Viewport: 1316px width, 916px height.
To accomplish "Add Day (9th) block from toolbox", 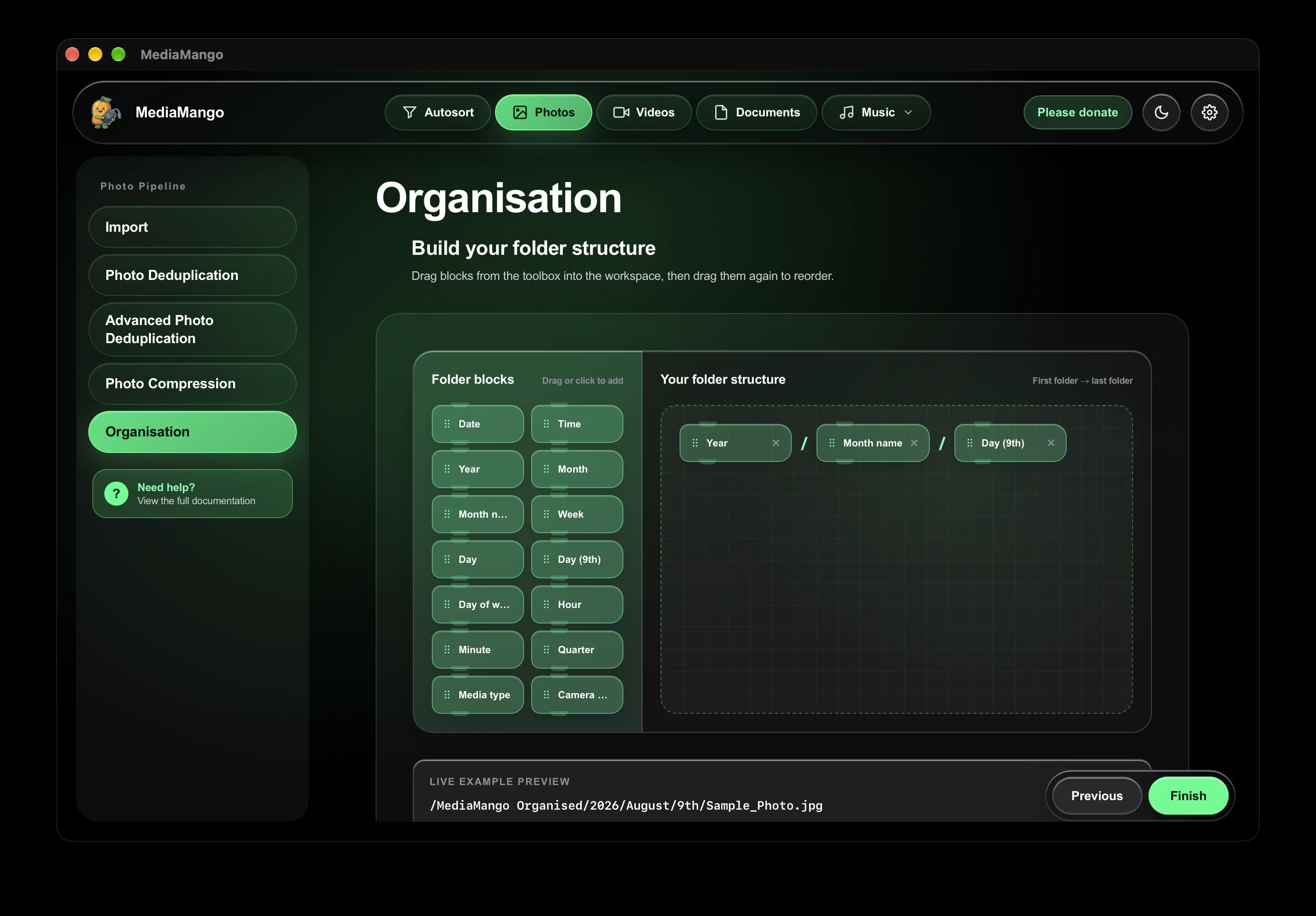I will (577, 559).
